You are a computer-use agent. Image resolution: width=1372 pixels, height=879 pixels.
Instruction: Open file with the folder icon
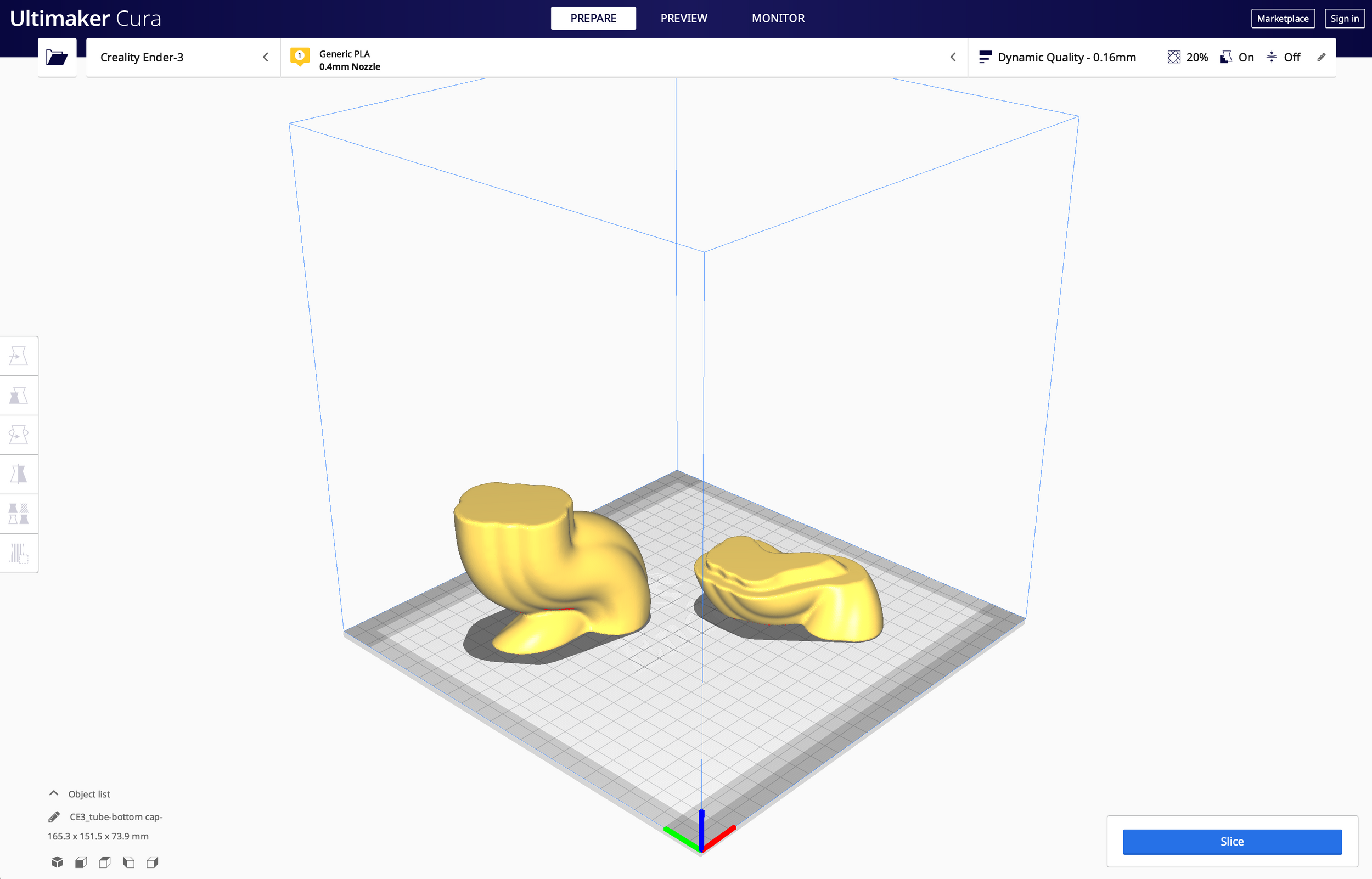pos(57,57)
